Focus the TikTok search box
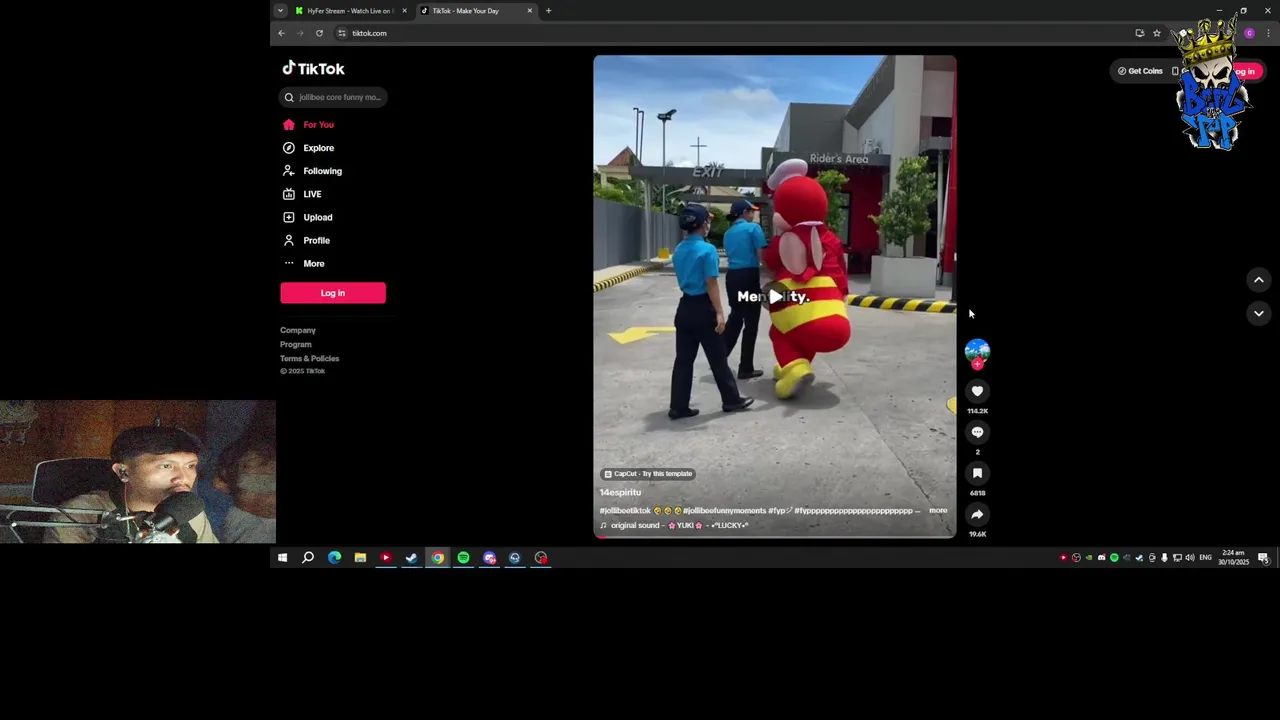 pos(333,97)
